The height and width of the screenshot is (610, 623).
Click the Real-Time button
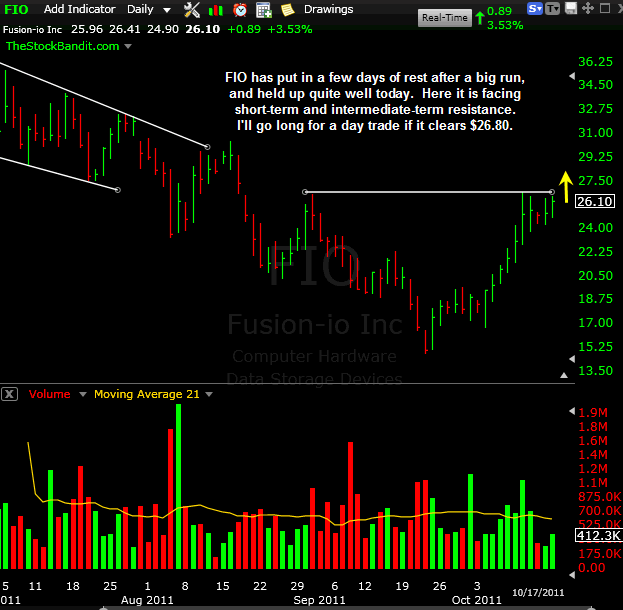tap(445, 18)
